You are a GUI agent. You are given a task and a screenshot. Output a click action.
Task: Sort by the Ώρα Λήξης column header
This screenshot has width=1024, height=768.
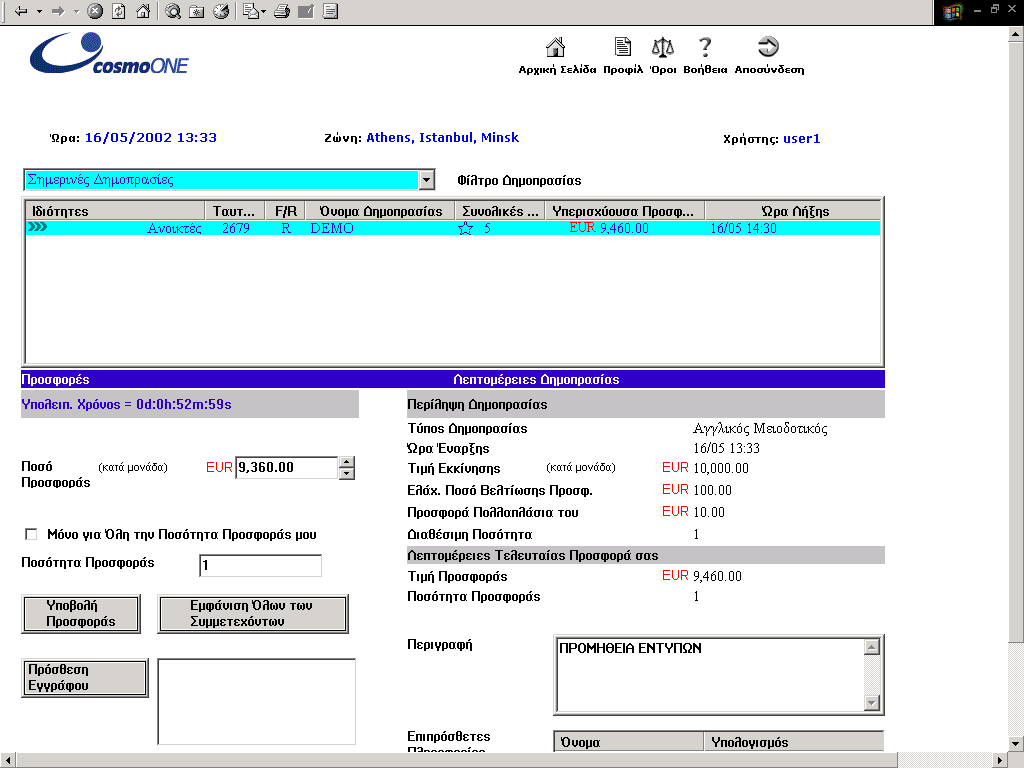[793, 211]
